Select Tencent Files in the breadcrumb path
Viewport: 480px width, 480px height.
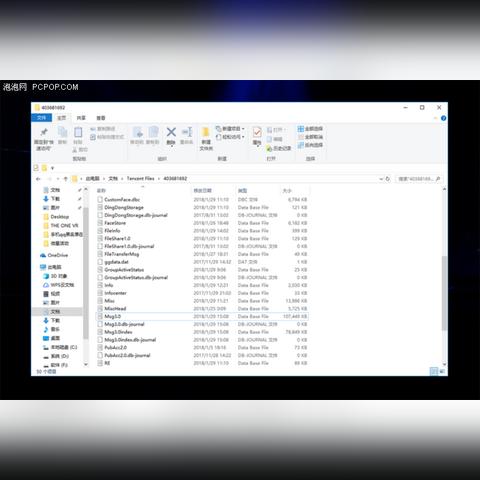click(x=140, y=179)
